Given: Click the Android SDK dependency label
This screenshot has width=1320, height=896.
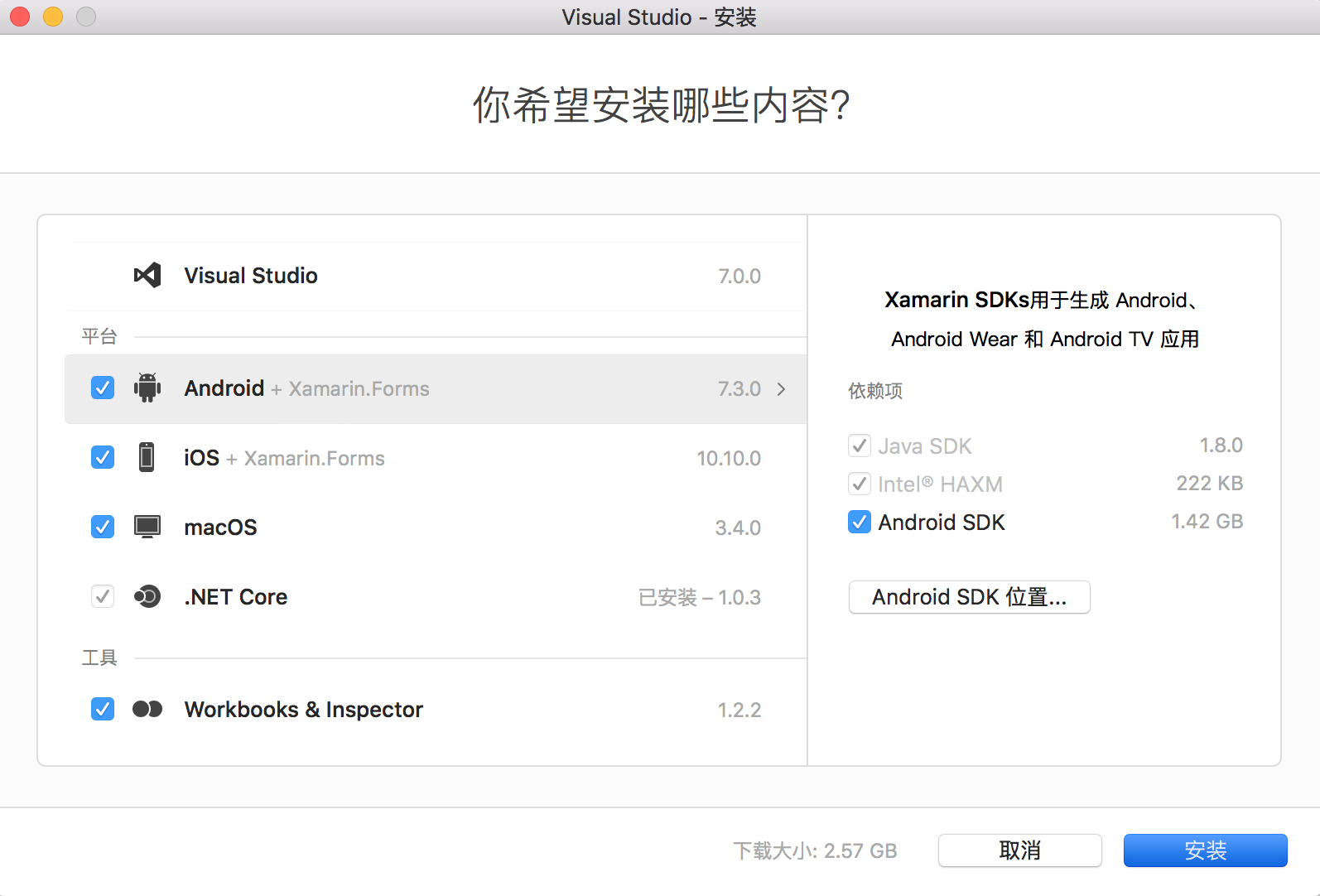Looking at the screenshot, I should (x=942, y=523).
